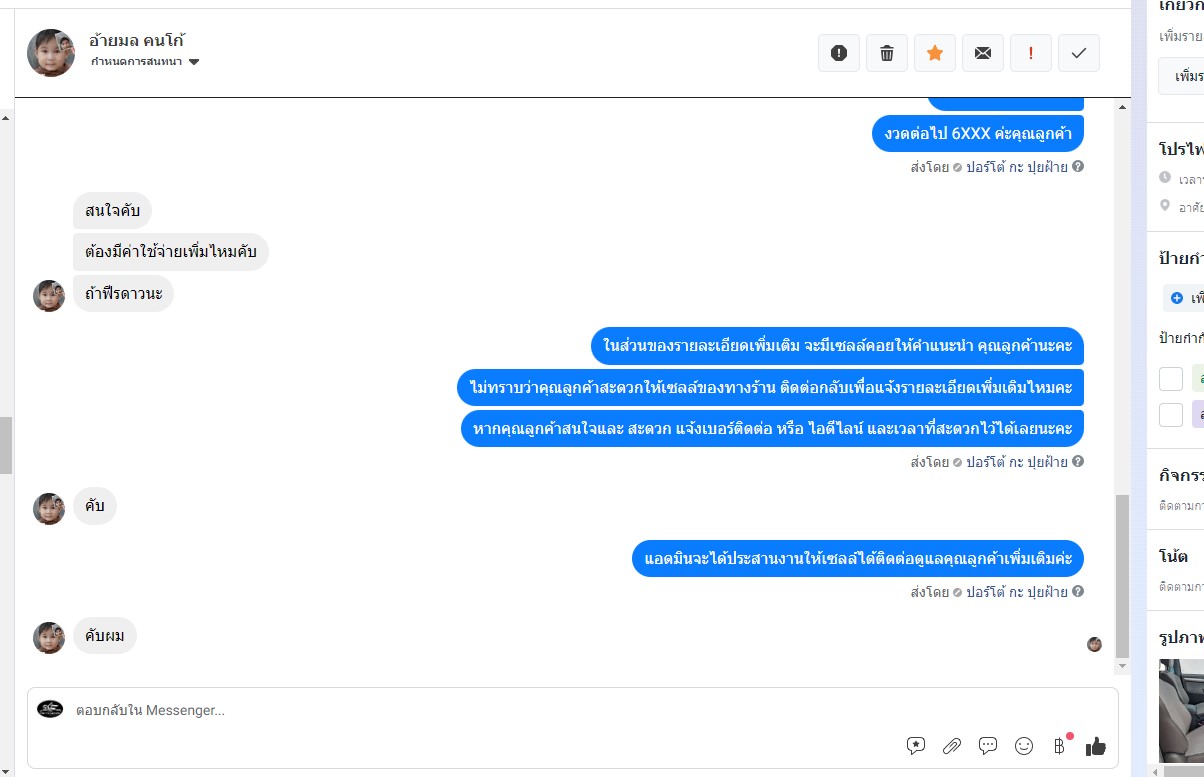The image size is (1204, 777).
Task: Check the first label checkbox
Action: click(1171, 380)
